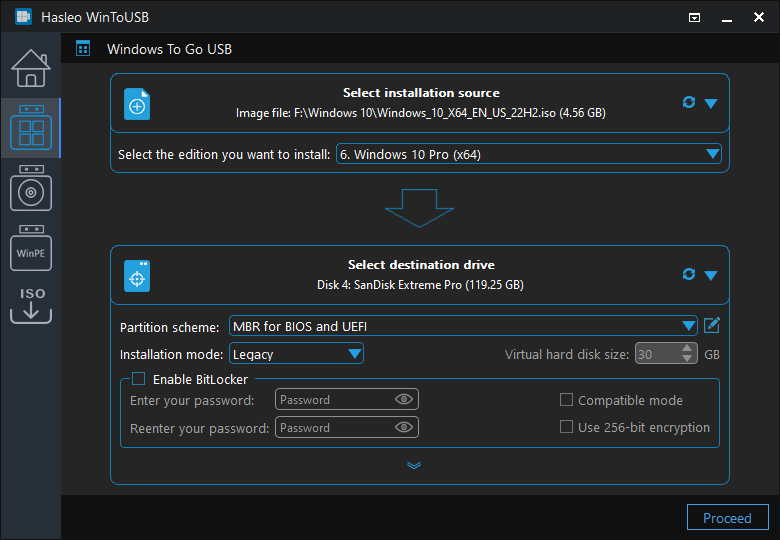
Task: Expand more options with double chevron
Action: coord(414,465)
